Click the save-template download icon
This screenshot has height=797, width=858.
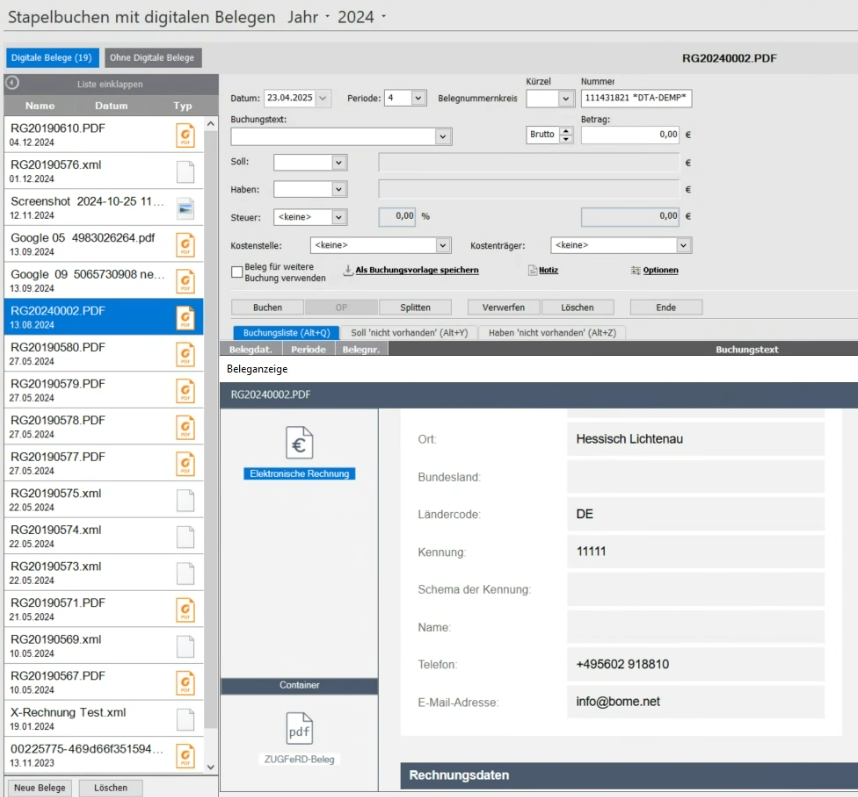click(x=347, y=270)
